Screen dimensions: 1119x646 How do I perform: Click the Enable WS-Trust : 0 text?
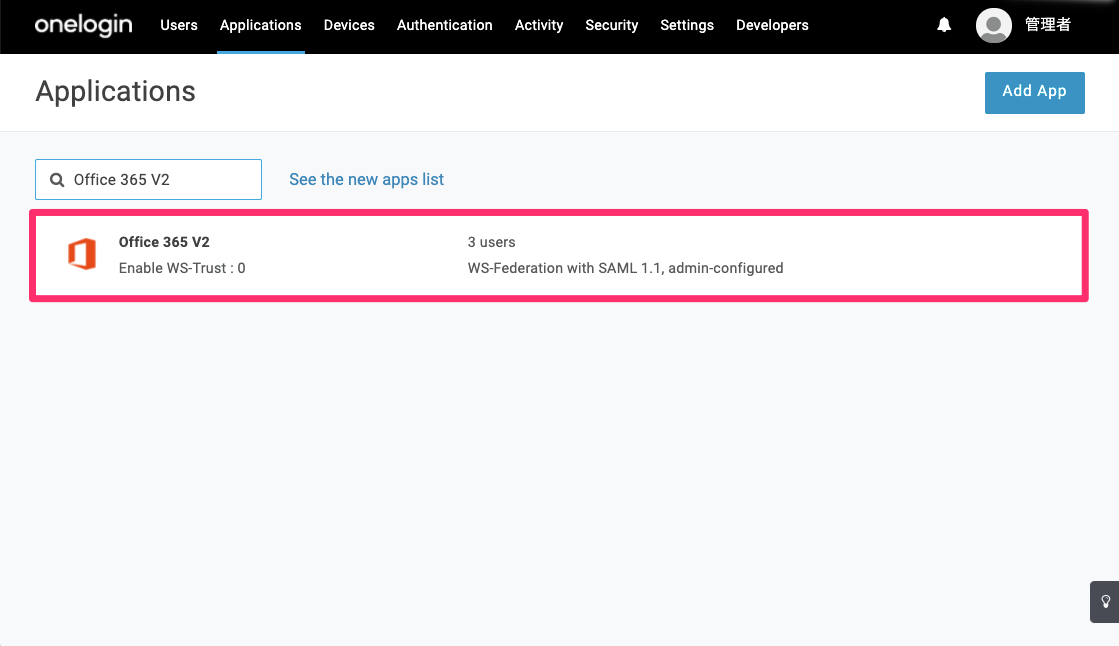182,268
